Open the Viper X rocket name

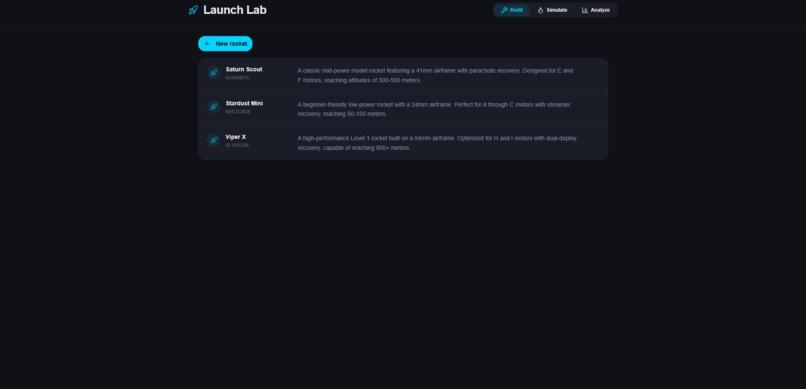point(236,137)
